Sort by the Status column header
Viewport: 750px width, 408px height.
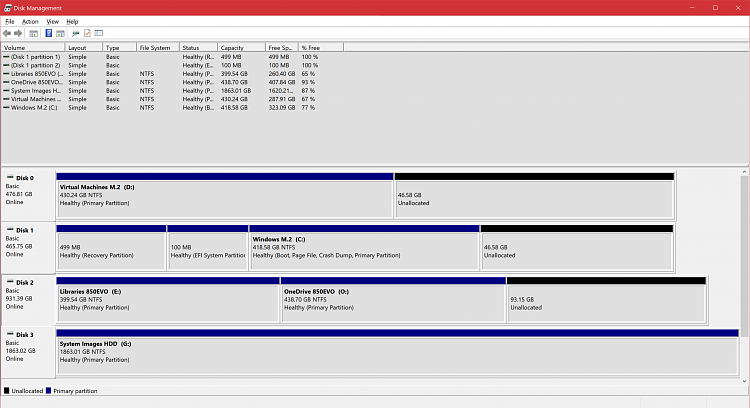[199, 48]
